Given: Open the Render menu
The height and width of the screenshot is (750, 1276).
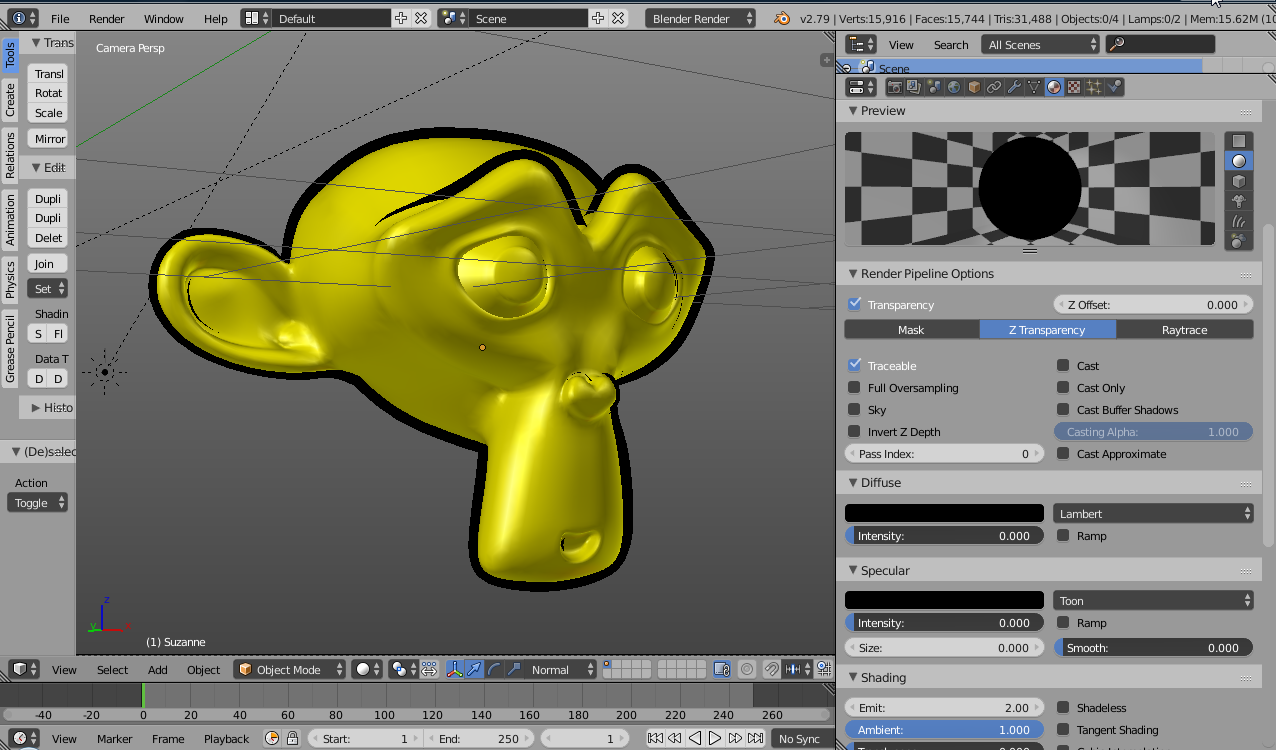Looking at the screenshot, I should point(107,18).
